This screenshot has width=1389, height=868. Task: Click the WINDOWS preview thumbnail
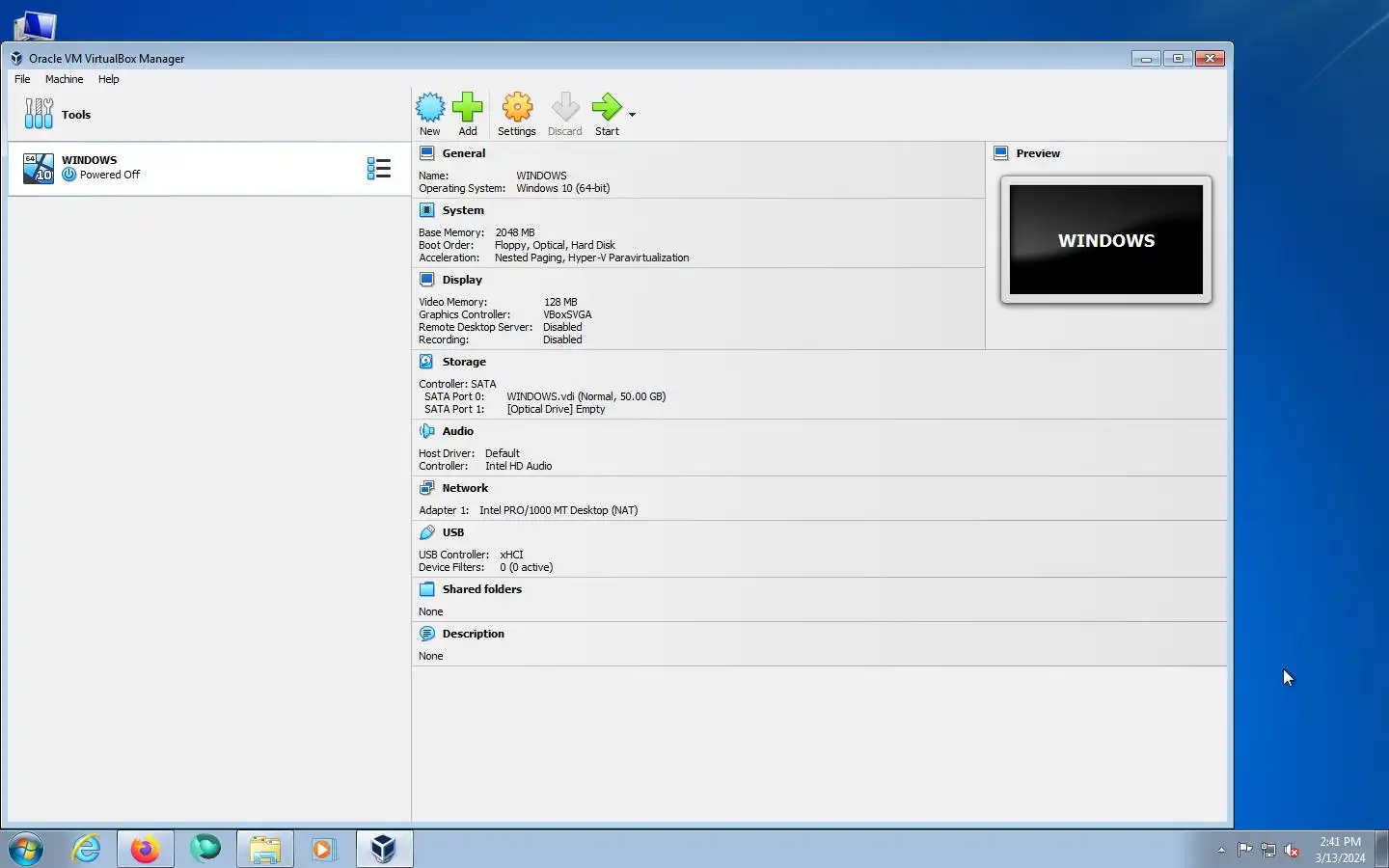pos(1106,239)
